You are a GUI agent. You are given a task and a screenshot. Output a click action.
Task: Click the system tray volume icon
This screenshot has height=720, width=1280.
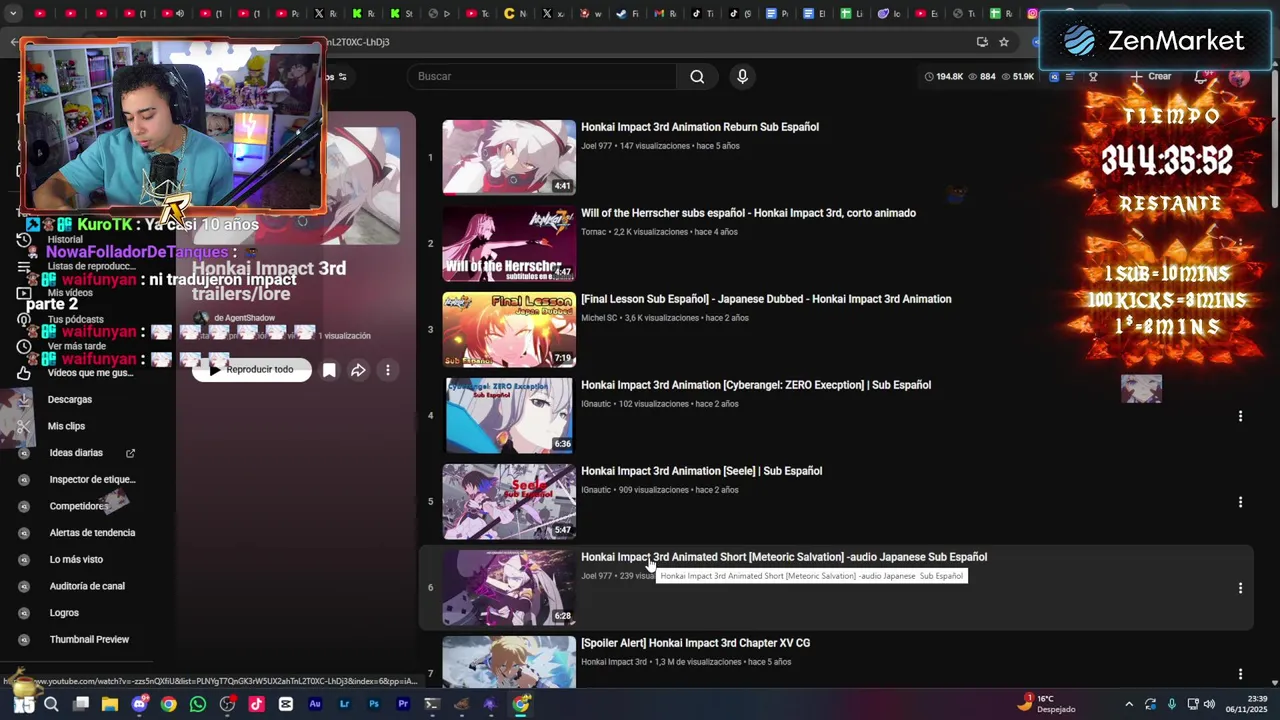(1209, 704)
